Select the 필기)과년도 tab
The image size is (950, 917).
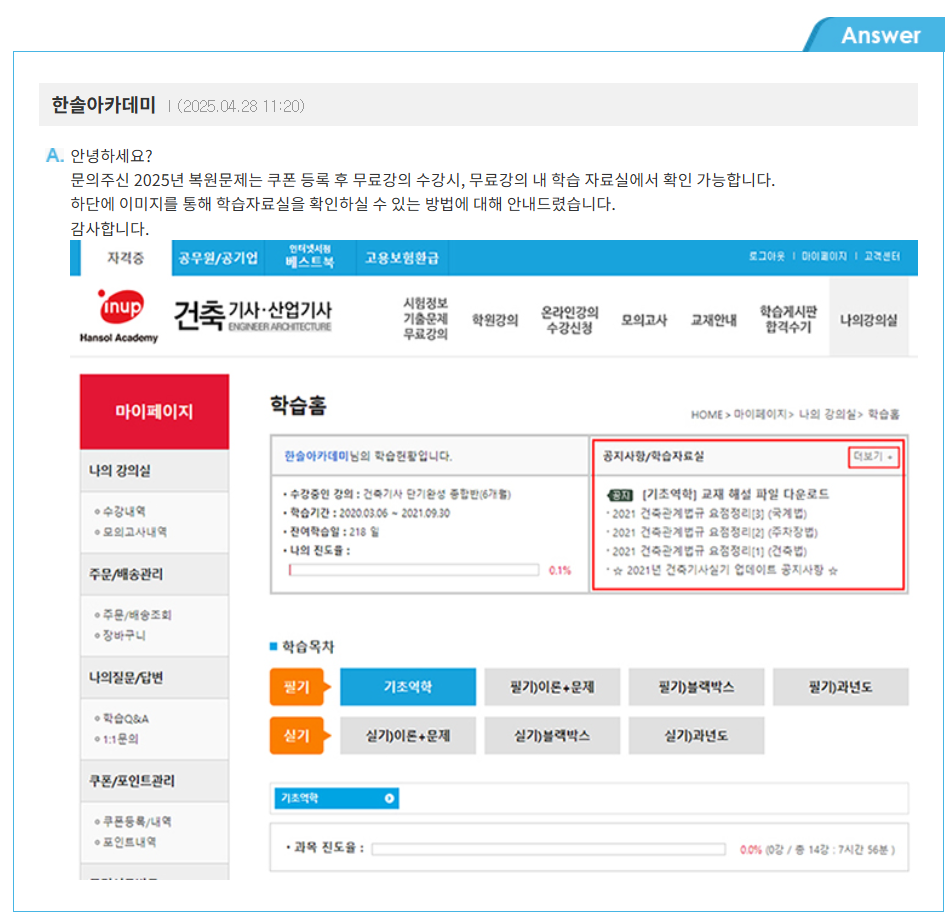(841, 687)
